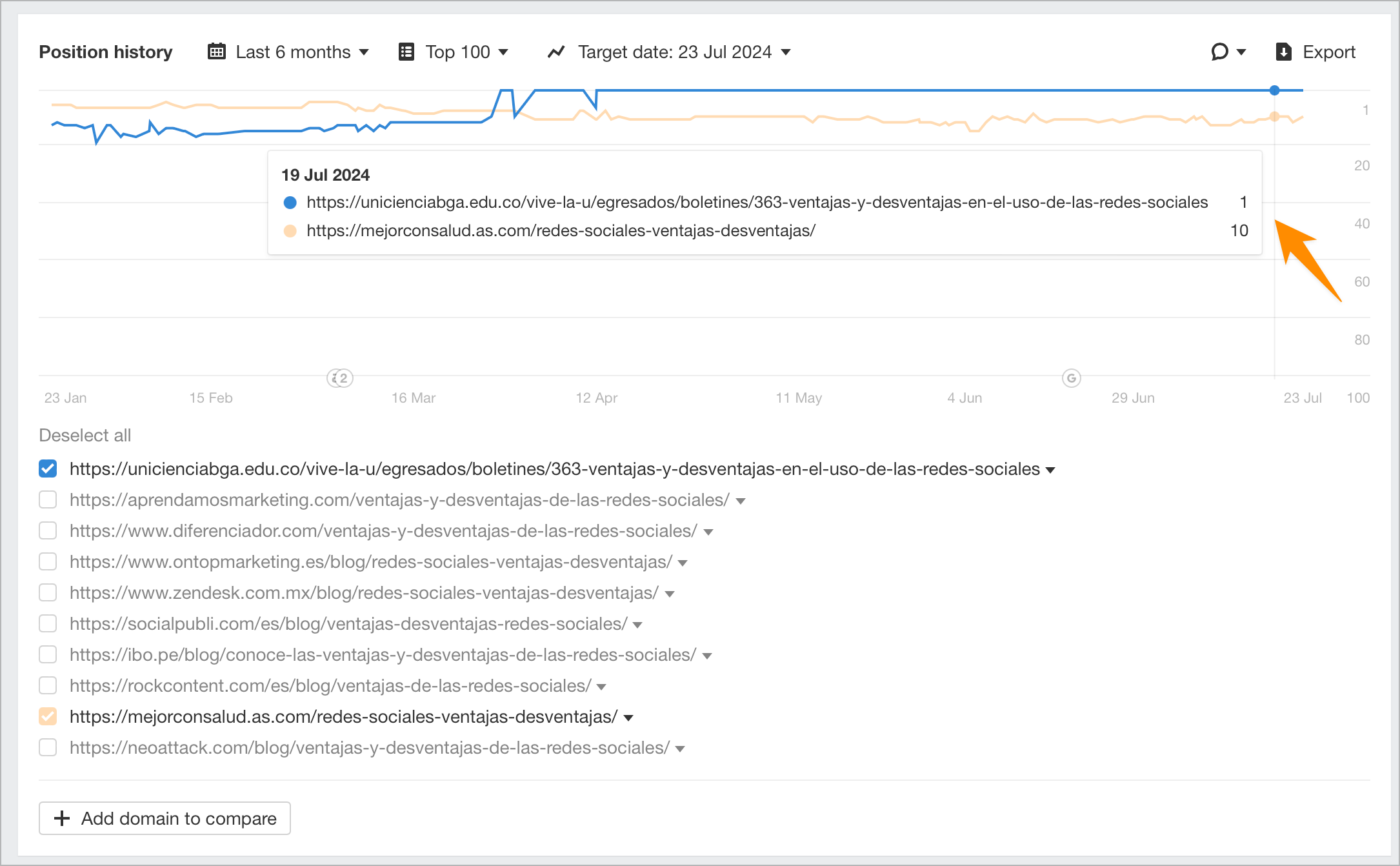This screenshot has width=1400, height=866.
Task: Expand options arrow for rockcontent.com URL
Action: click(x=601, y=687)
